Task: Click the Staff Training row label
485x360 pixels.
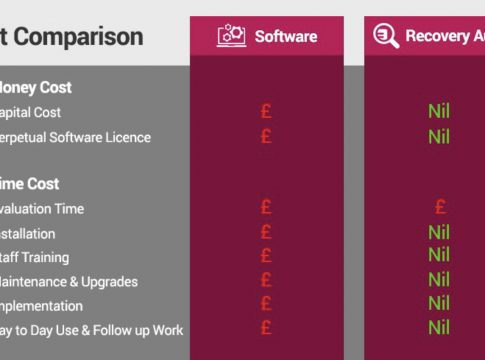Action: coord(35,258)
